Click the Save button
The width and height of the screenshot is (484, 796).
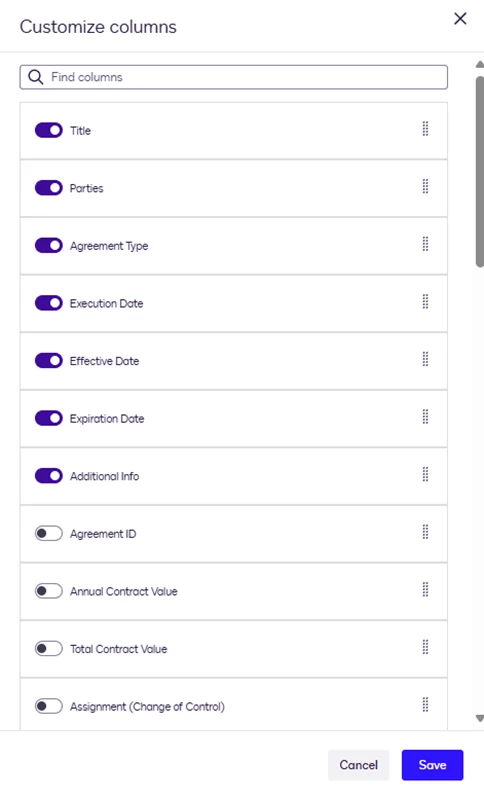coord(432,765)
